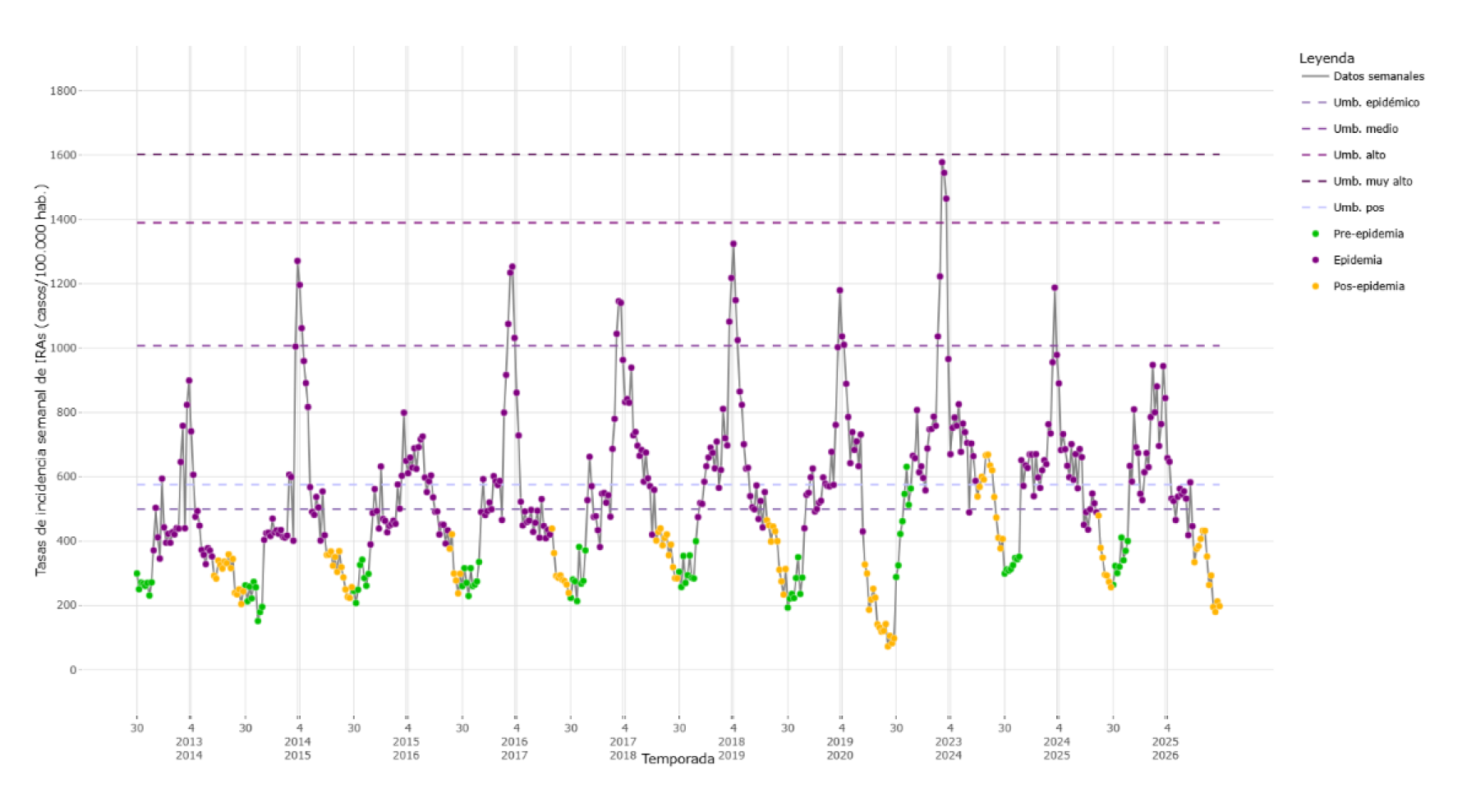Click the 1000 y-axis tick label
This screenshot has height=812, width=1462.
click(63, 348)
